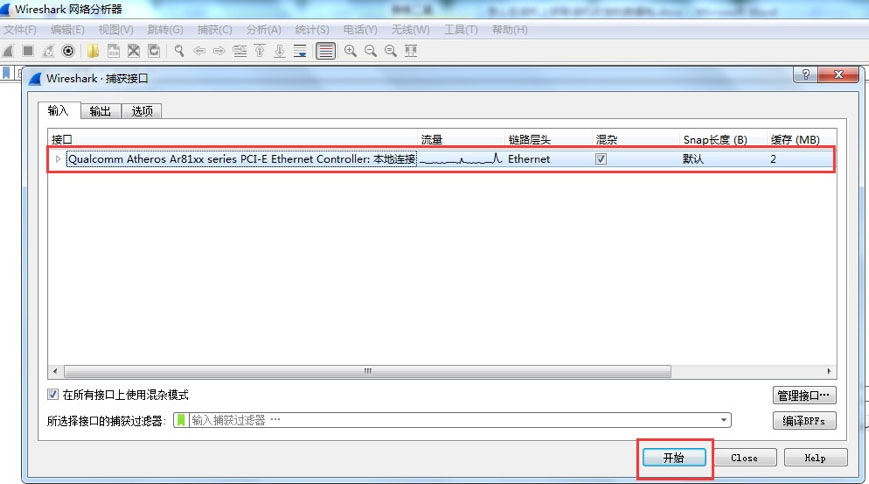Click the restart capture toolbar icon
Image resolution: width=869 pixels, height=484 pixels.
[48, 51]
